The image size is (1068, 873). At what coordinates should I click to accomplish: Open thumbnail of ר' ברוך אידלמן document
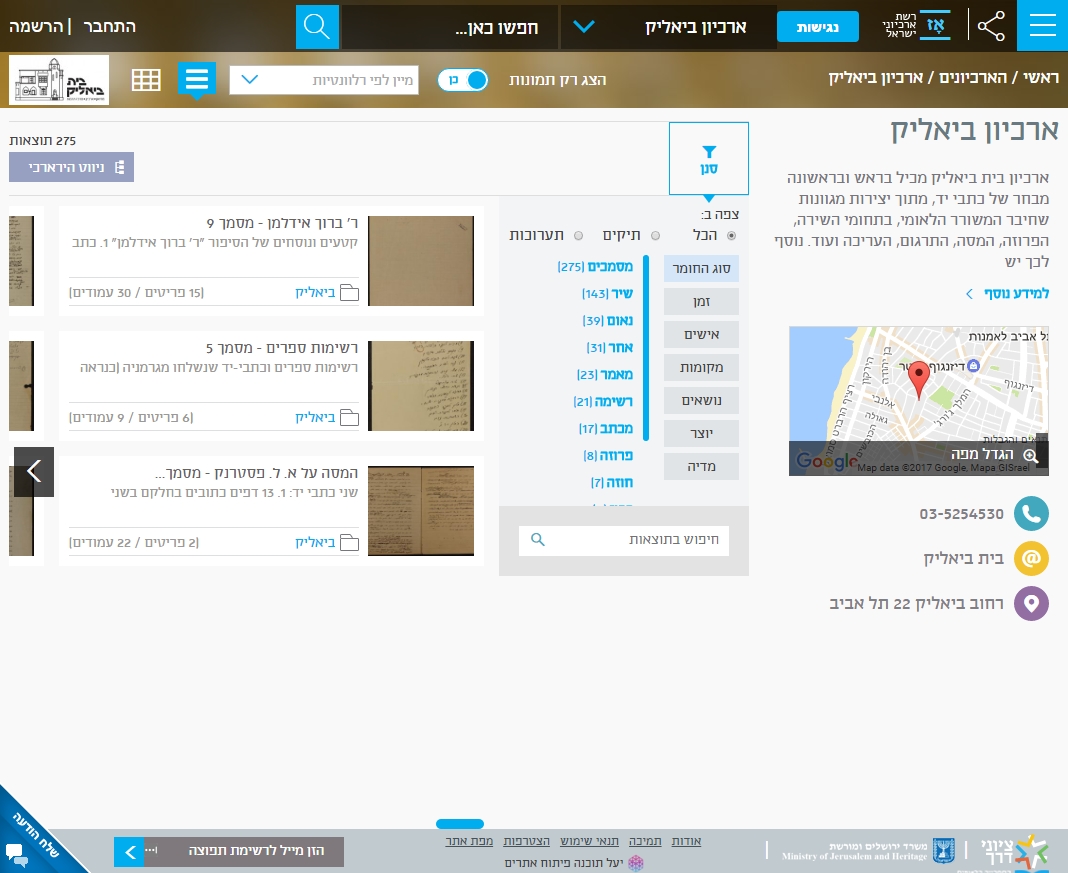421,261
